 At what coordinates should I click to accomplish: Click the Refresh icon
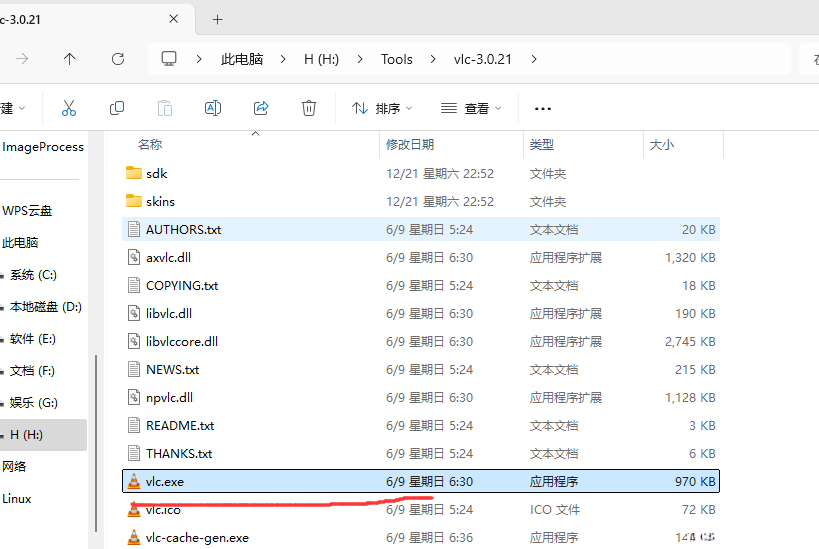coord(118,59)
